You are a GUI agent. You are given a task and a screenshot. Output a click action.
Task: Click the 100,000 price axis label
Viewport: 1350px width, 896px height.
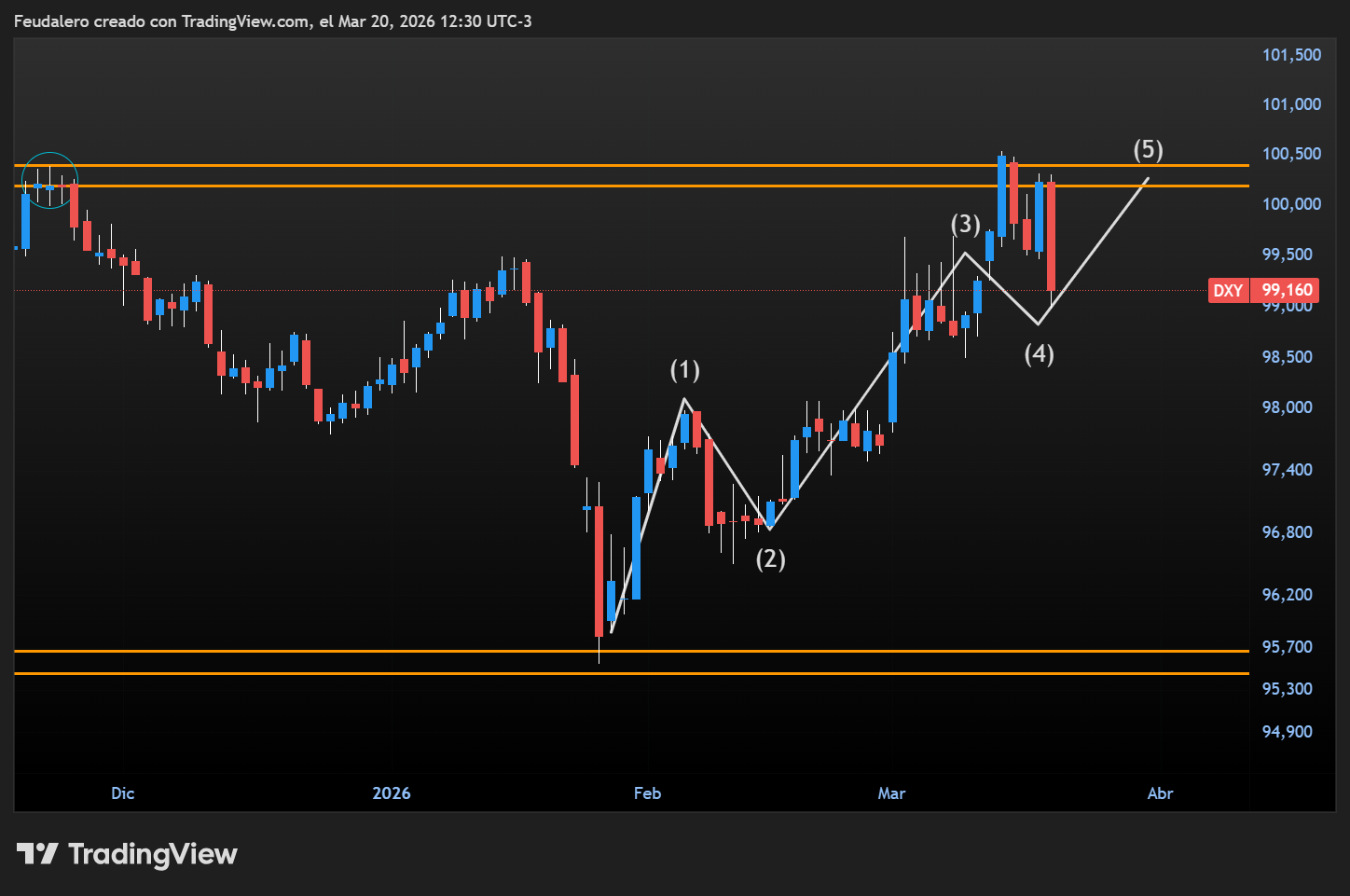1291,204
